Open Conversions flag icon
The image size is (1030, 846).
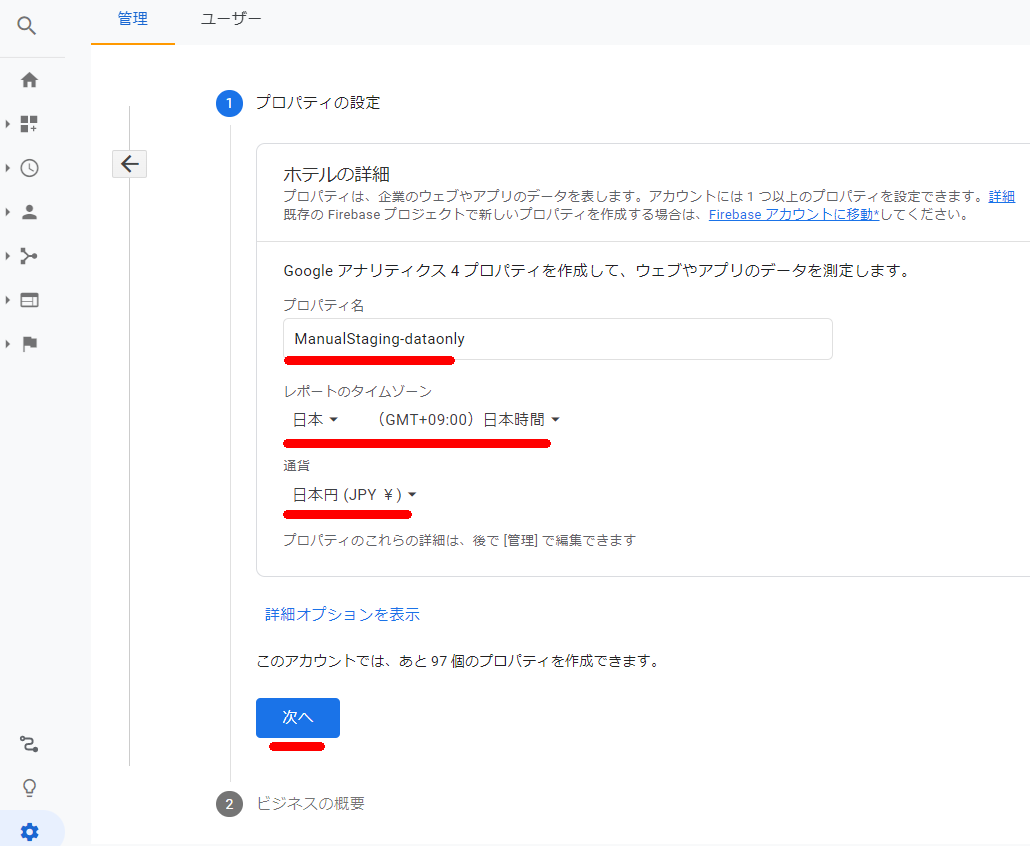click(x=29, y=344)
